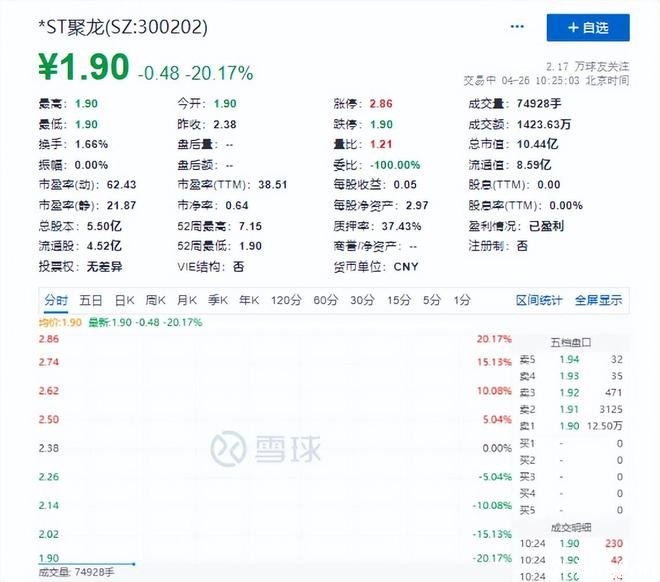The height and width of the screenshot is (582, 660).
Task: Select the 60分 chart tab
Action: (x=325, y=300)
